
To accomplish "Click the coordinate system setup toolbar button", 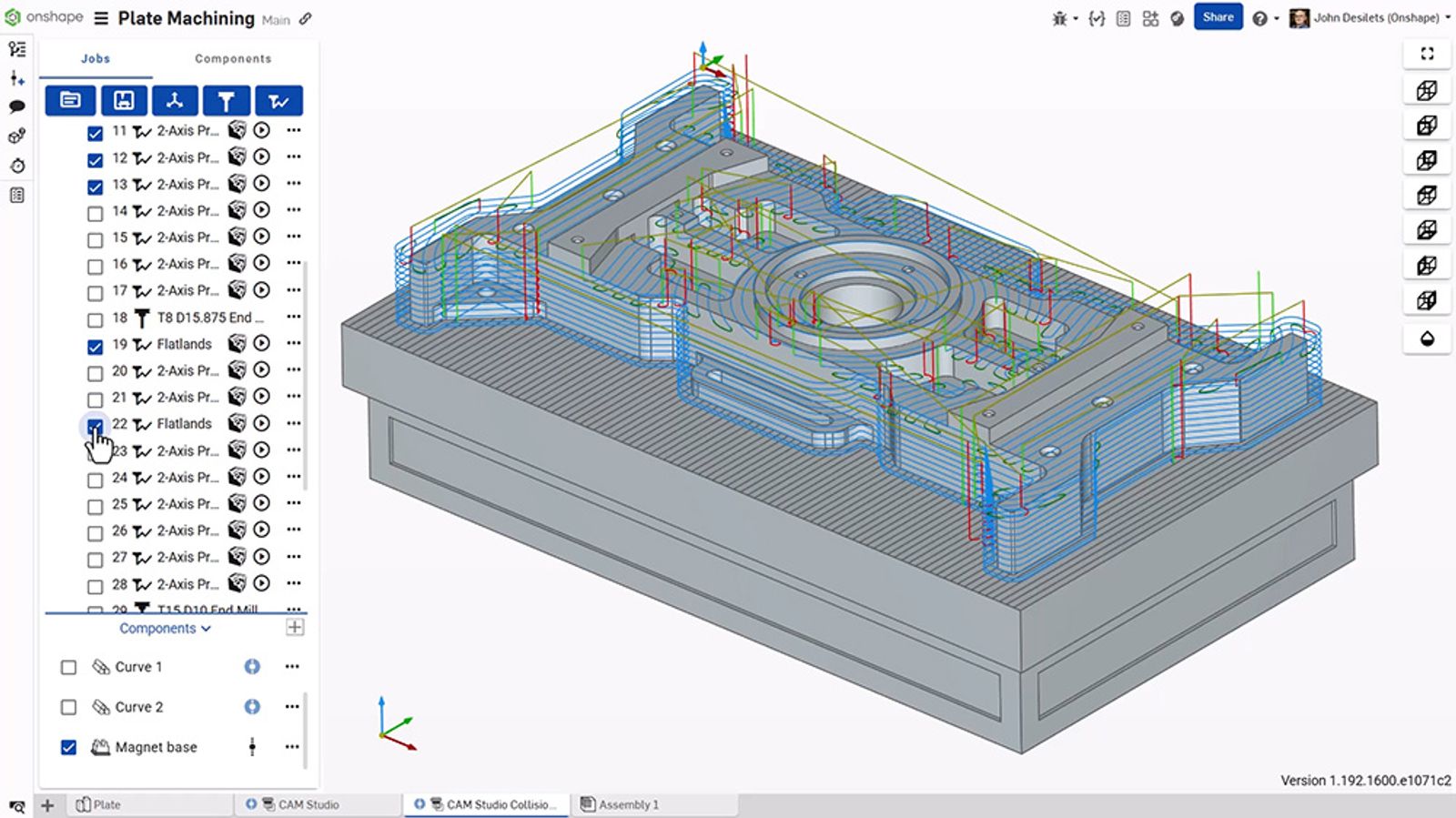I will [175, 100].
